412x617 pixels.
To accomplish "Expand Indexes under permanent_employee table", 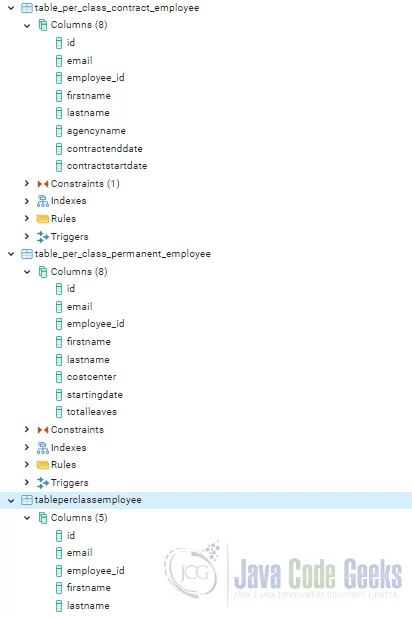I will point(27,447).
